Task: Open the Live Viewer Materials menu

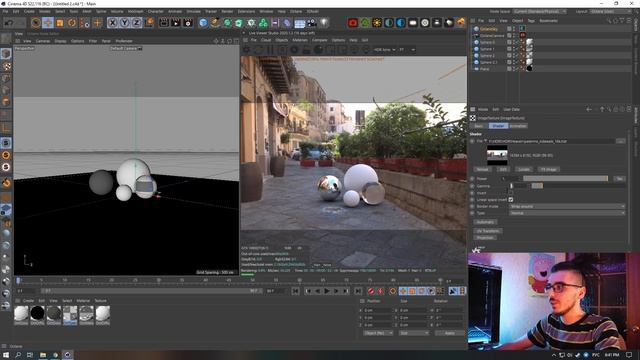Action: pos(300,40)
